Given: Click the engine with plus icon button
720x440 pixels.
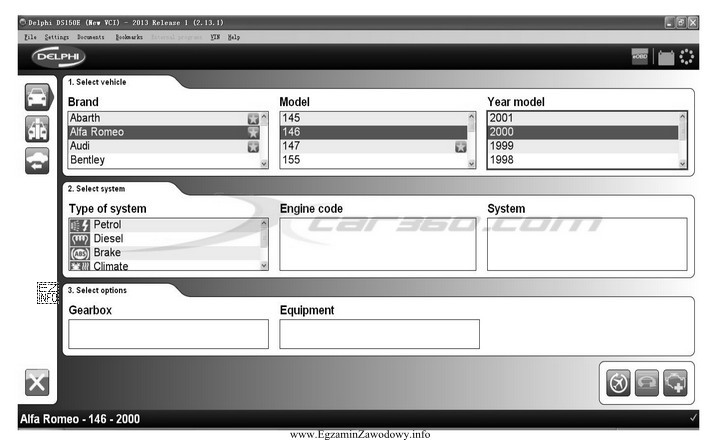Looking at the screenshot, I should [x=675, y=383].
